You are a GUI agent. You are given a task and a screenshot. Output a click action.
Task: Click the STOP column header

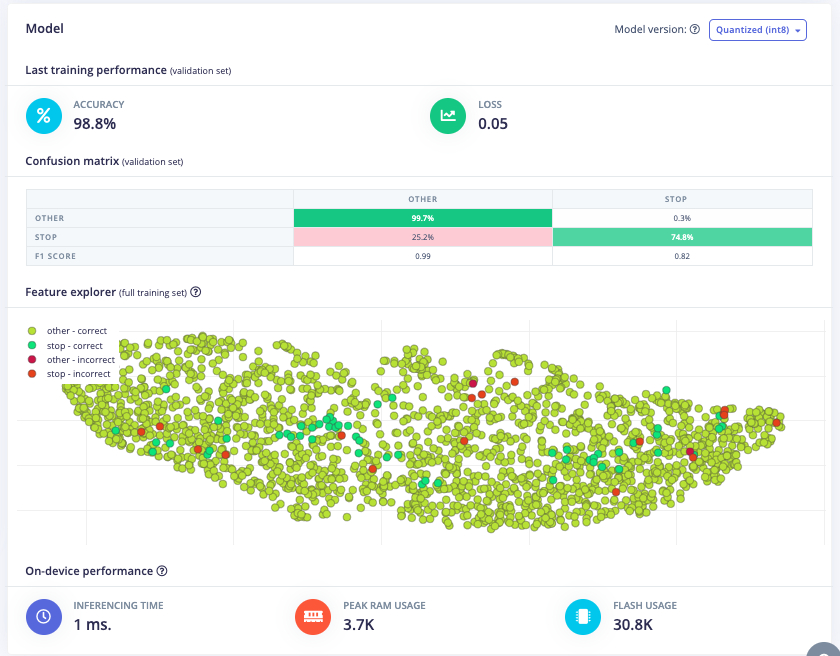682,199
